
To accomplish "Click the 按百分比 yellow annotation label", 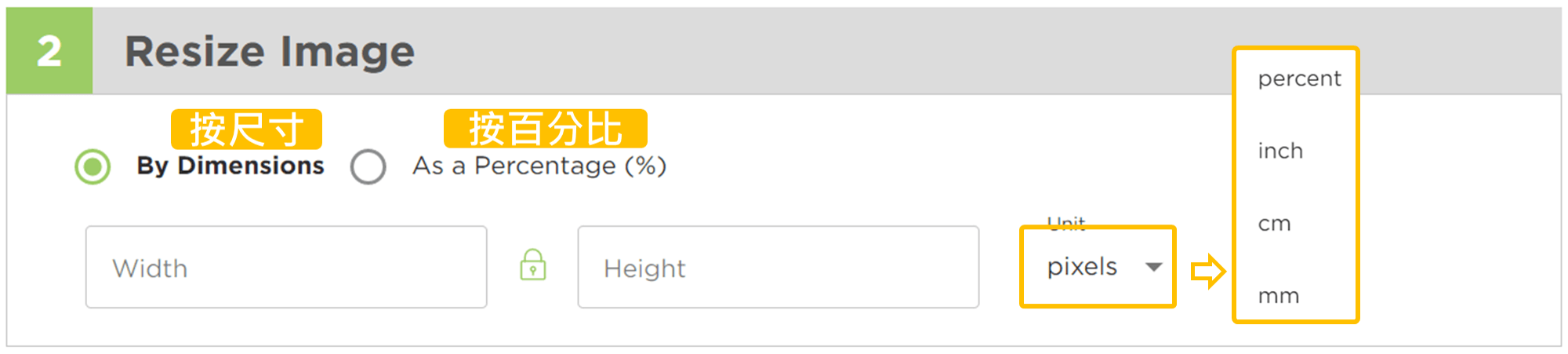I will (545, 129).
